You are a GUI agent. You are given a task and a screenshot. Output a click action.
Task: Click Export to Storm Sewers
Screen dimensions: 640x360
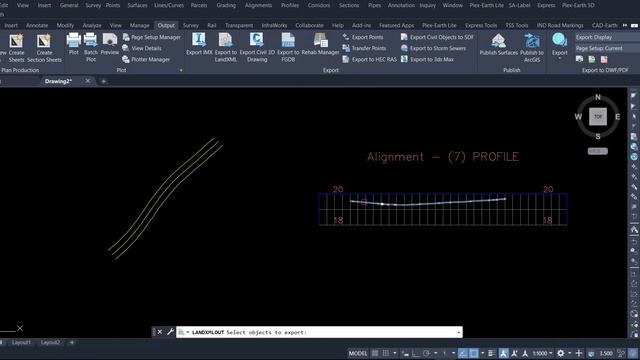433,48
